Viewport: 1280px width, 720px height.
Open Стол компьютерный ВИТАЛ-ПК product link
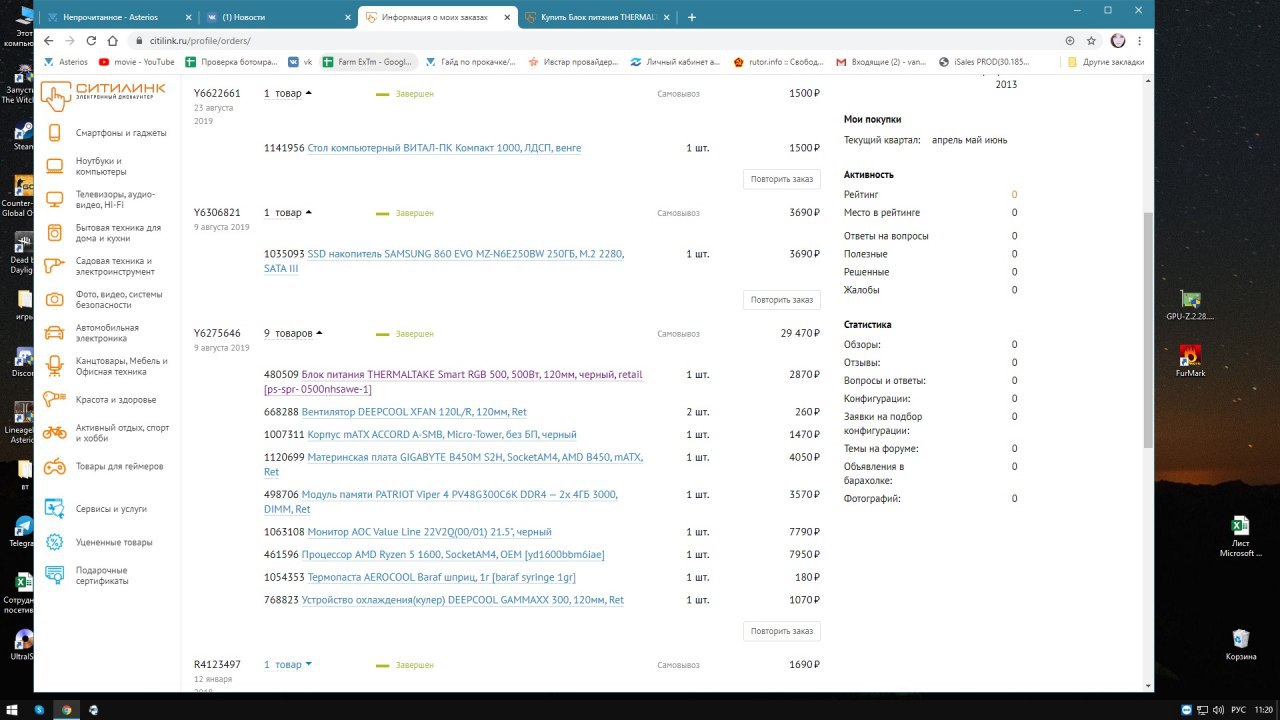[x=444, y=148]
